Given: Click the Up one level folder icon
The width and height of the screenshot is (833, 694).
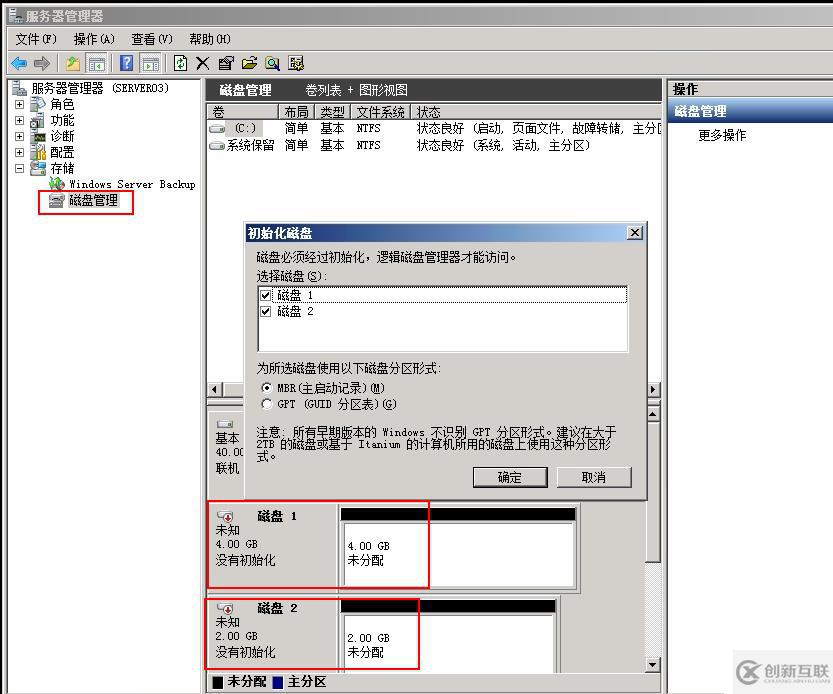Looking at the screenshot, I should 72,64.
